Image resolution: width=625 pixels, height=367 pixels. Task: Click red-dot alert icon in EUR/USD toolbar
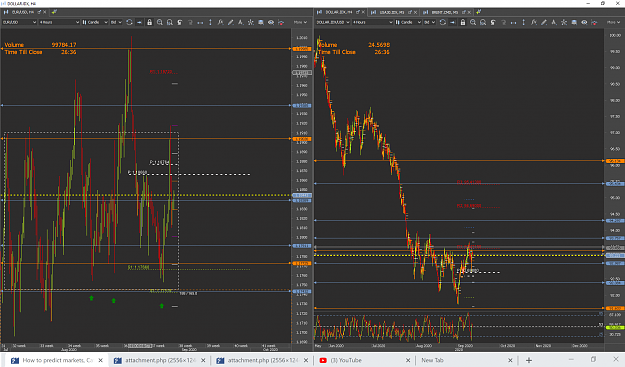click(281, 22)
